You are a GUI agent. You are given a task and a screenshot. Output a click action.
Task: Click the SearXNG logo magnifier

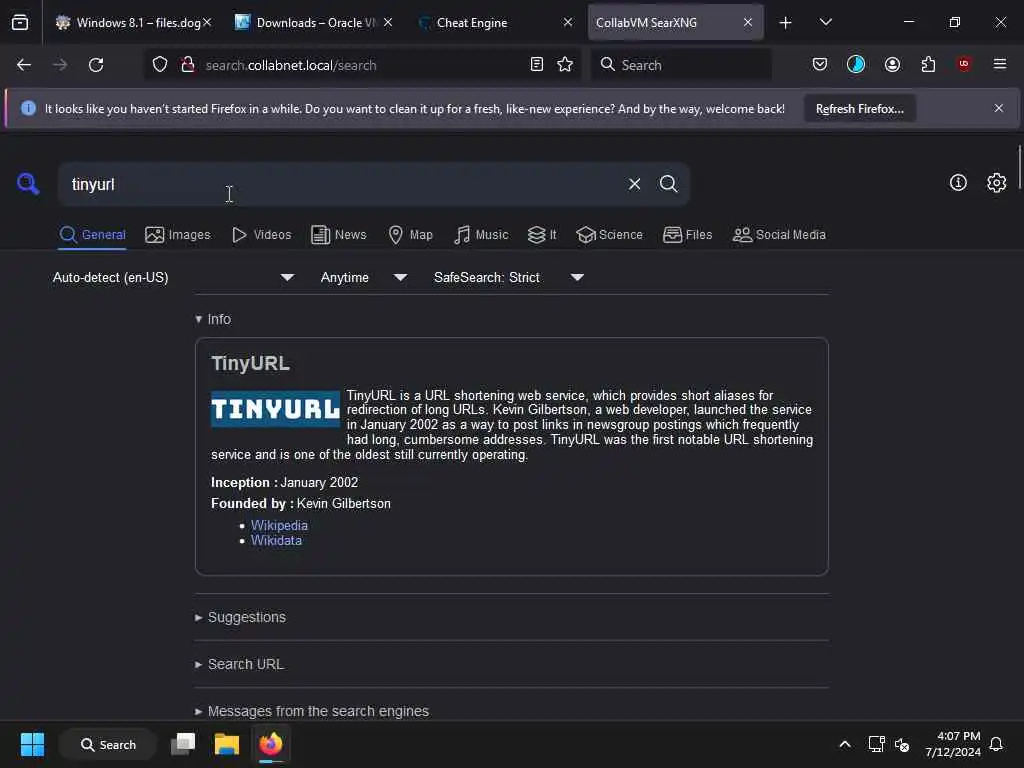click(28, 184)
